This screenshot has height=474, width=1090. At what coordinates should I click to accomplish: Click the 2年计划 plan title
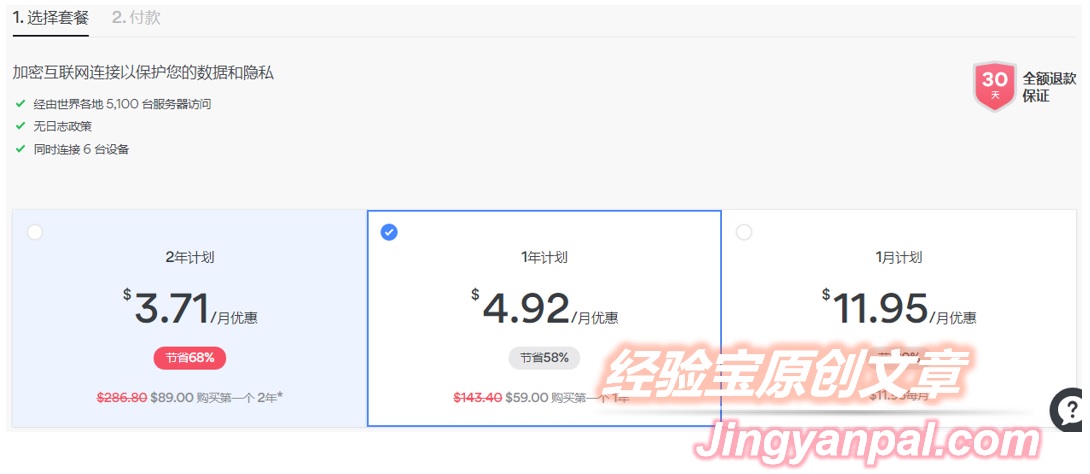(190, 257)
